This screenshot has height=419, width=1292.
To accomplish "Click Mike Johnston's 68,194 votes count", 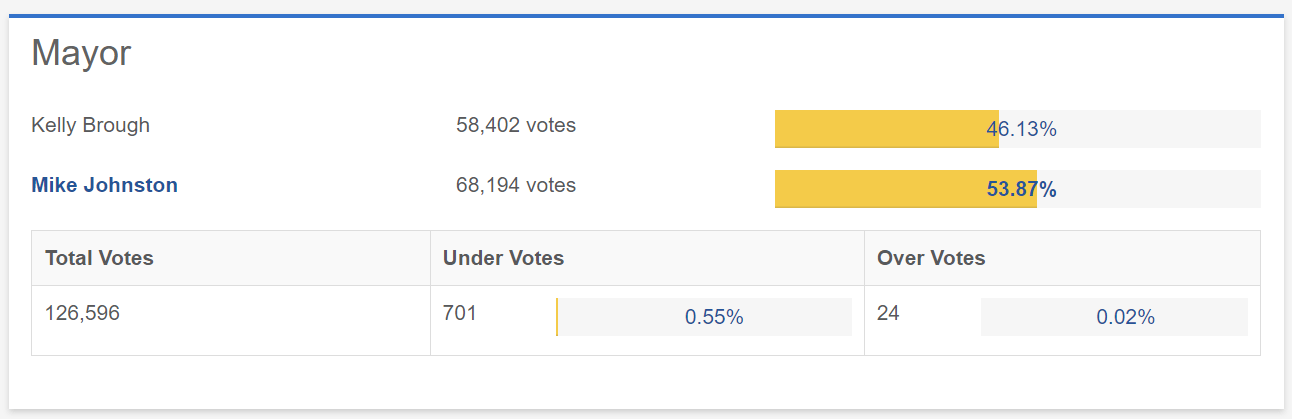I will tap(516, 185).
